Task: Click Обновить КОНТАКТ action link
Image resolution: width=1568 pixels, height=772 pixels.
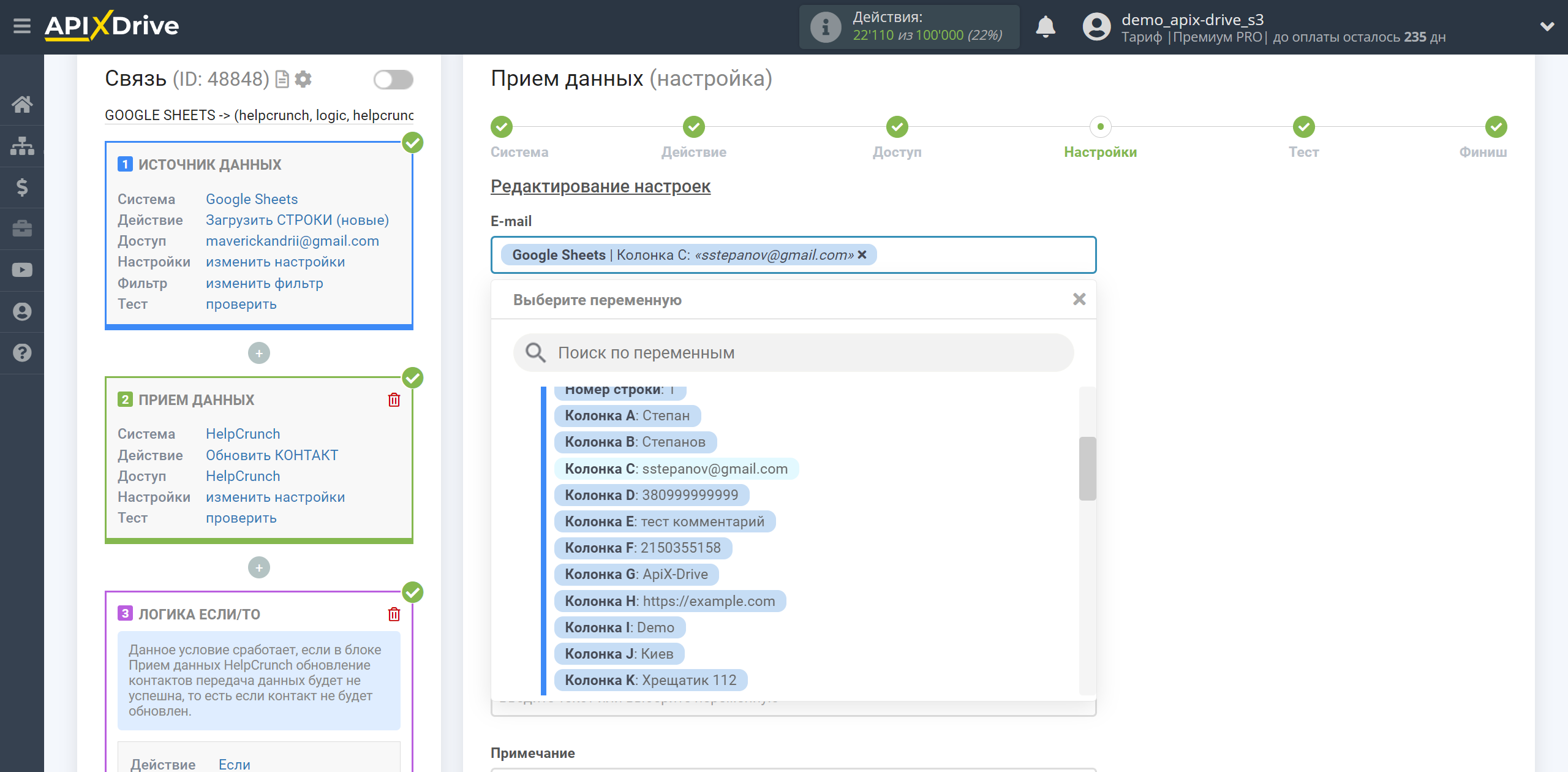Action: 272,455
